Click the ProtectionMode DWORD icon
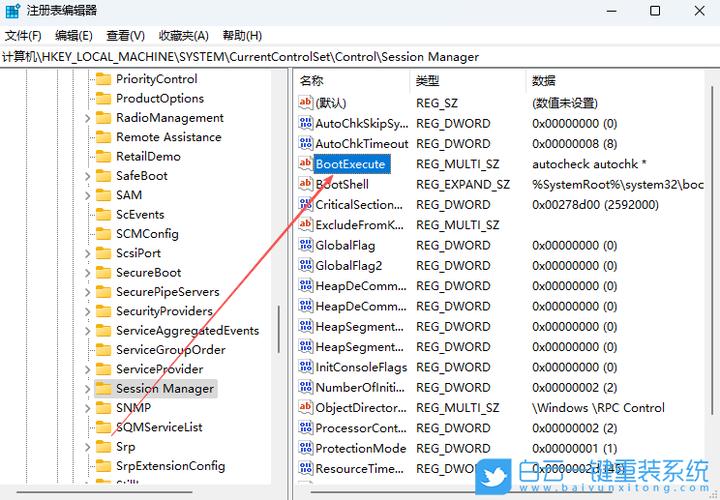This screenshot has height=500, width=720. [305, 448]
